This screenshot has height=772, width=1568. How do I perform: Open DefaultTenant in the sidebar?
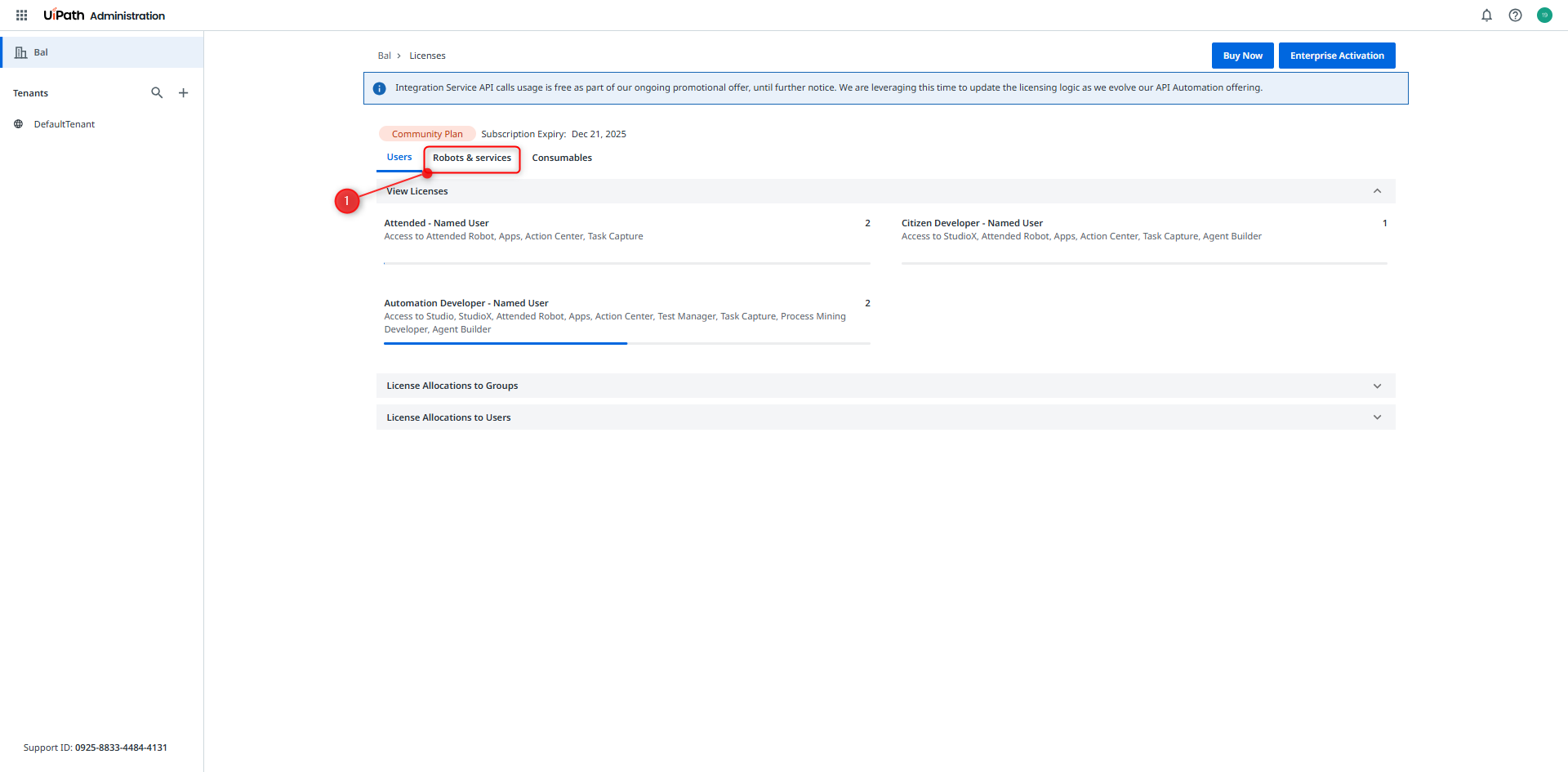(x=65, y=124)
